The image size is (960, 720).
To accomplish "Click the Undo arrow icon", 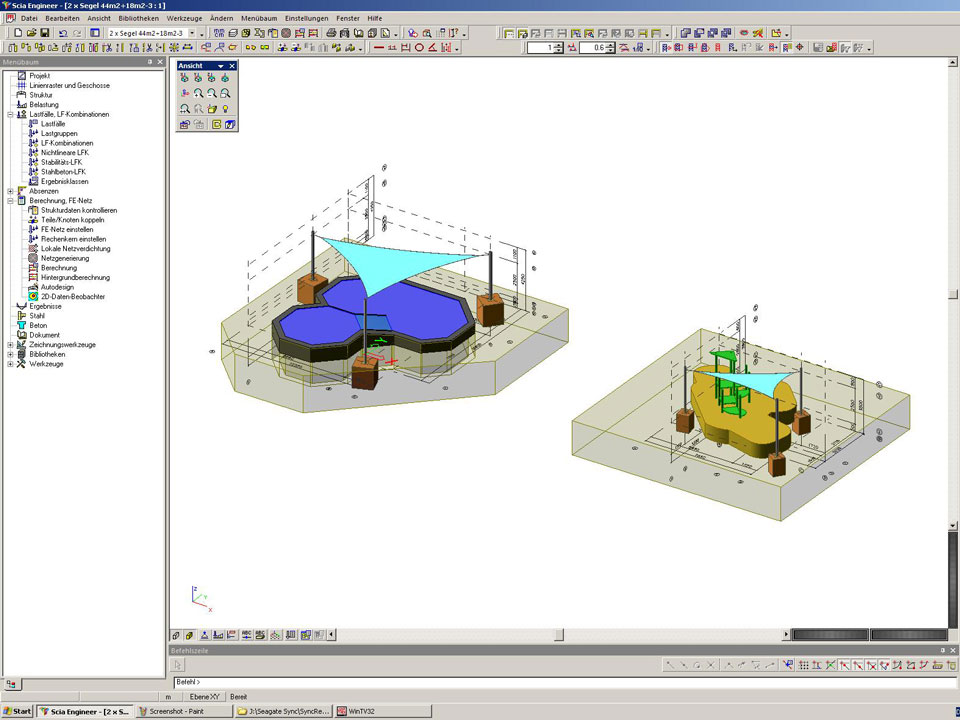I will (63, 33).
